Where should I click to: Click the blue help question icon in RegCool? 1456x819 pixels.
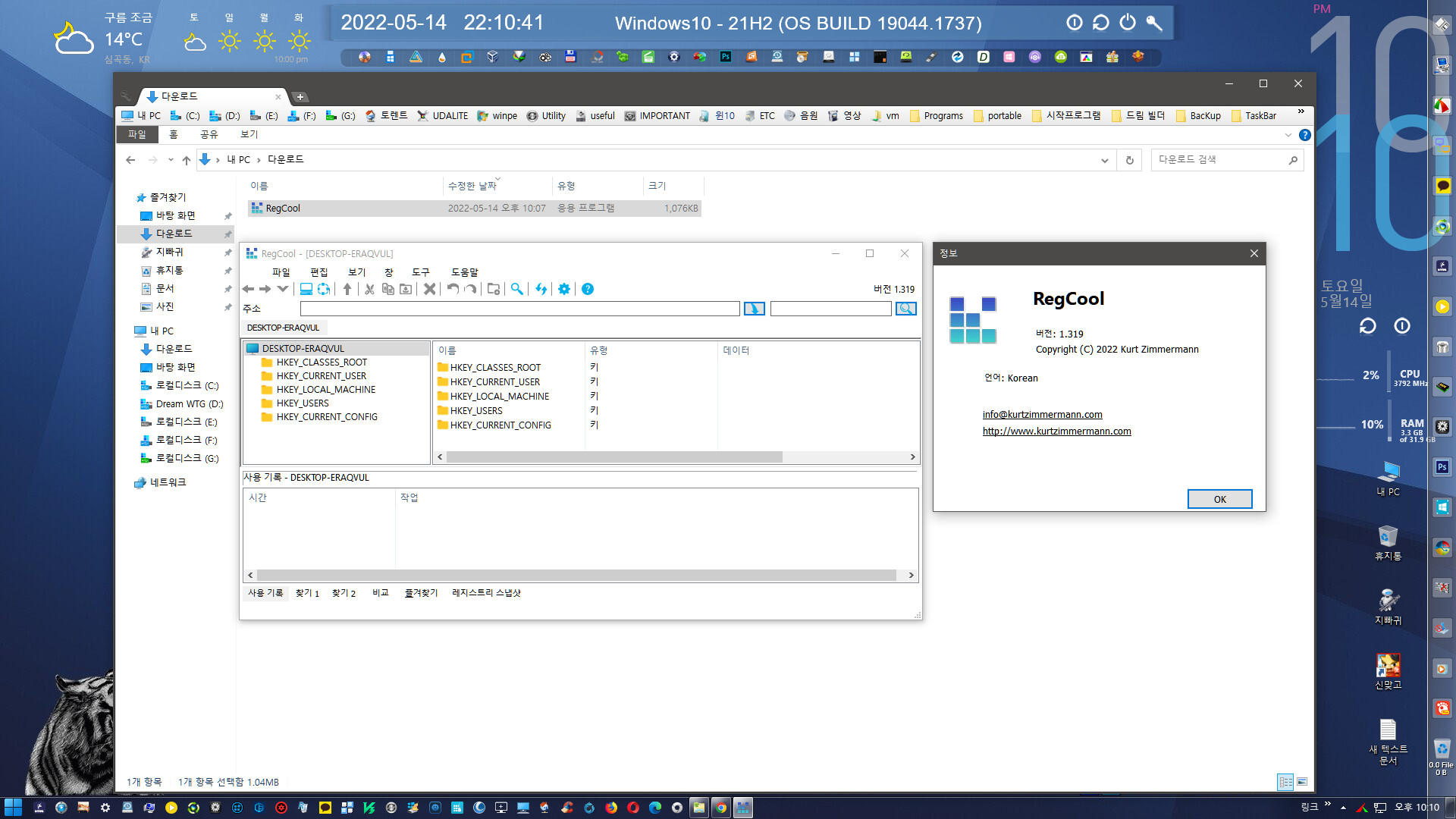[x=588, y=289]
